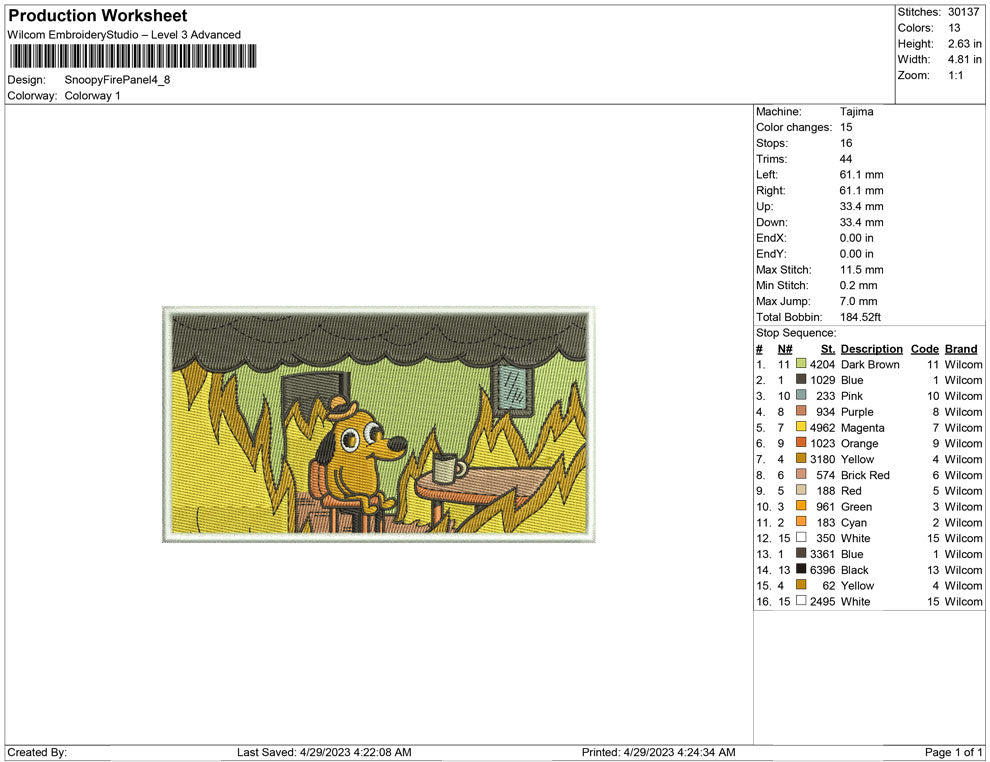The height and width of the screenshot is (762, 990).
Task: Select the stop 11 Cyan swatch
Action: coord(801,521)
